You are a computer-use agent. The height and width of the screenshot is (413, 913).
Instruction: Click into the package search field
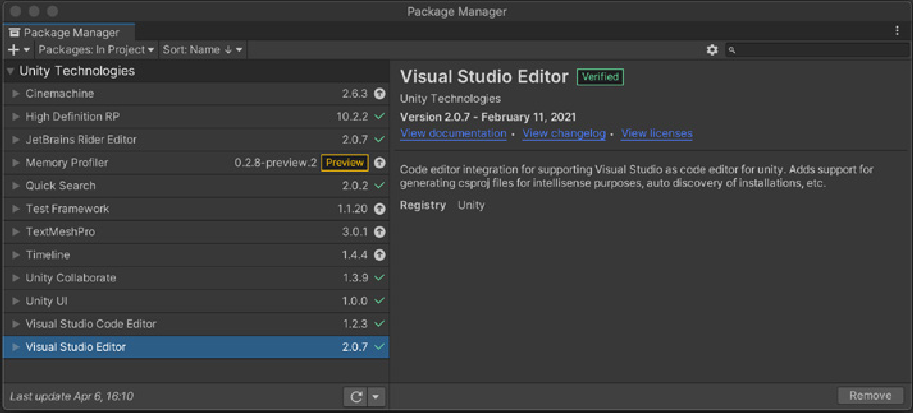[x=816, y=50]
